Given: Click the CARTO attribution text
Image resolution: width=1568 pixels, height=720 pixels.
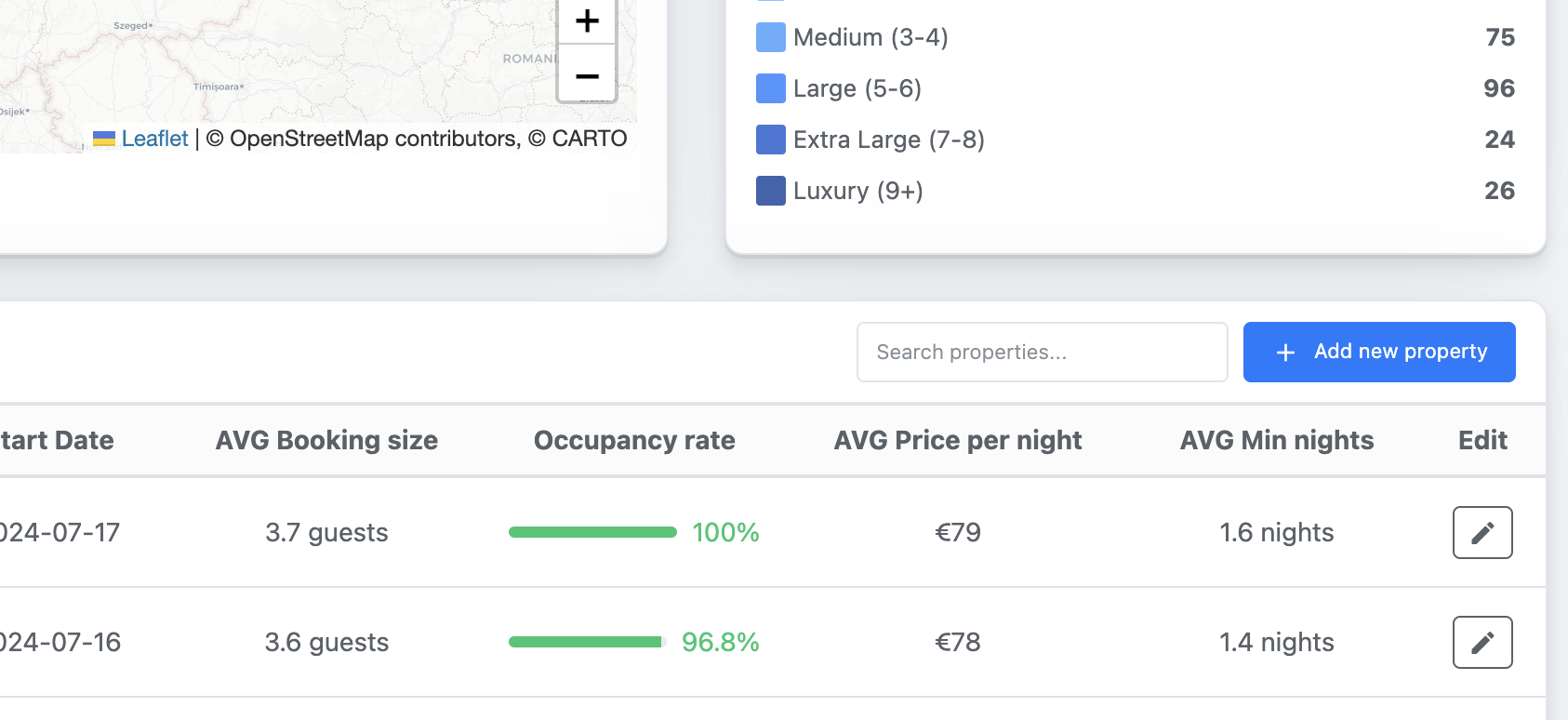Looking at the screenshot, I should click(589, 139).
